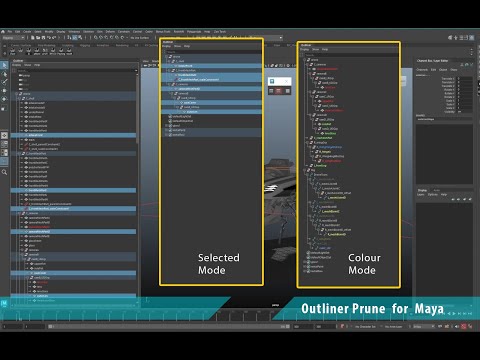Click the magnifier search icon in left sidebar

tap(4, 172)
